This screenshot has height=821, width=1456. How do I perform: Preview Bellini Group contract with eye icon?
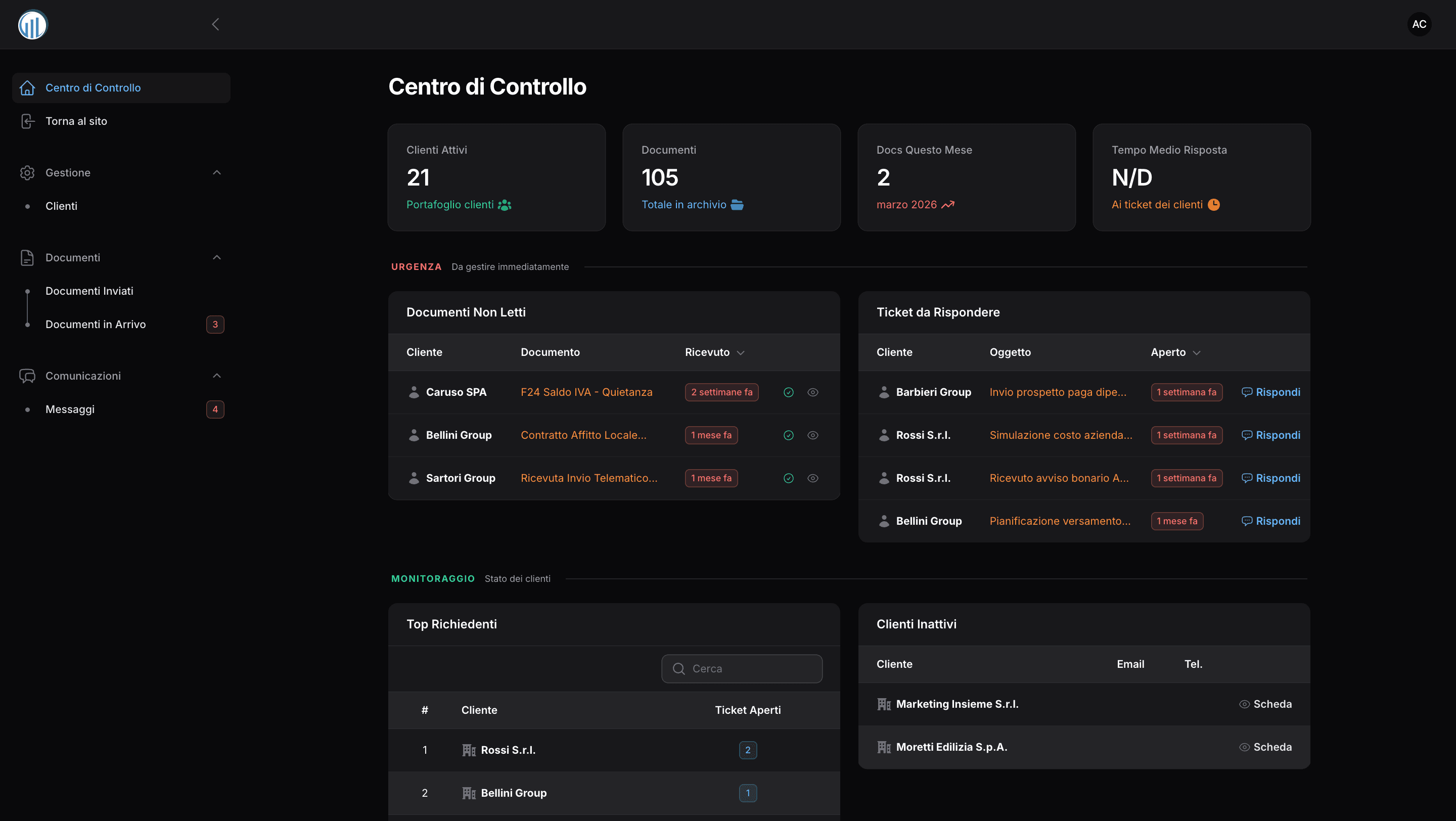pos(813,435)
